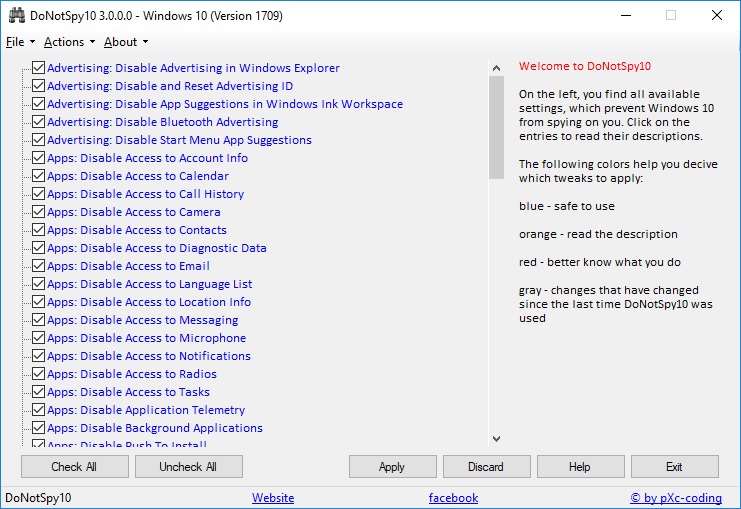Image resolution: width=741 pixels, height=509 pixels.
Task: Uncheck Disable Advertising in Windows Explorer checkbox
Action: click(x=39, y=68)
